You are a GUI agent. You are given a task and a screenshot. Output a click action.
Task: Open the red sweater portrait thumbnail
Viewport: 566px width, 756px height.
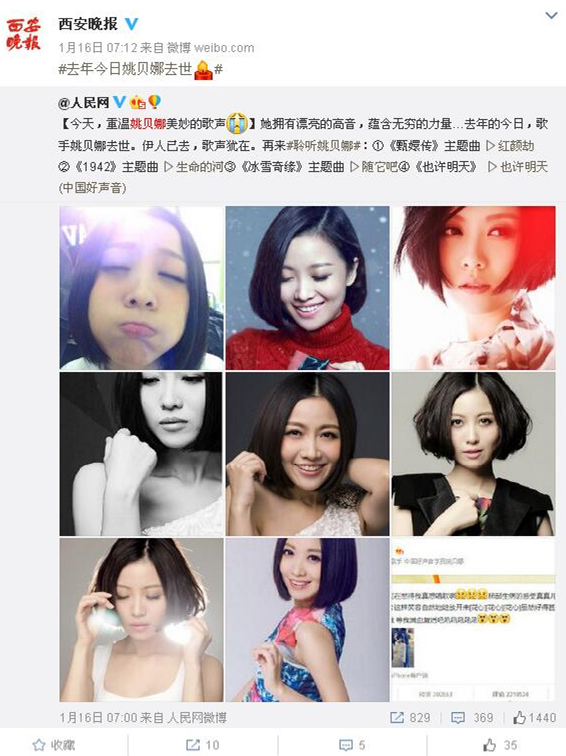308,288
